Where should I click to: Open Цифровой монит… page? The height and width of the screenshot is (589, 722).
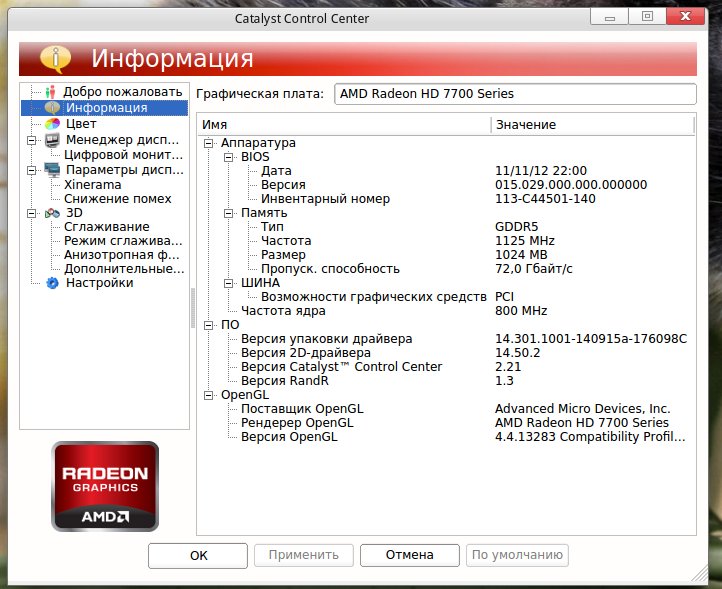[x=123, y=155]
